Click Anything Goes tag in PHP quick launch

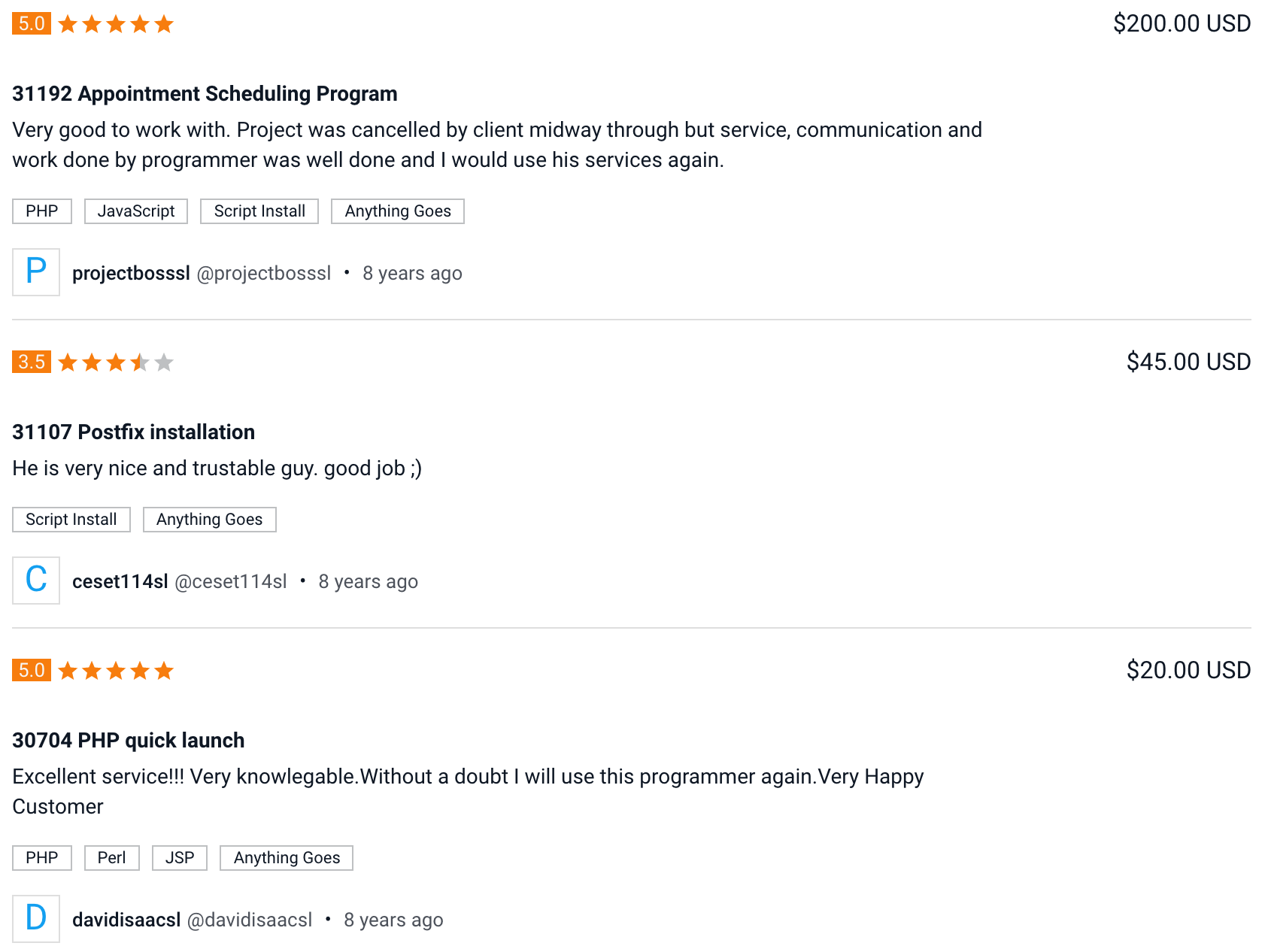click(287, 858)
